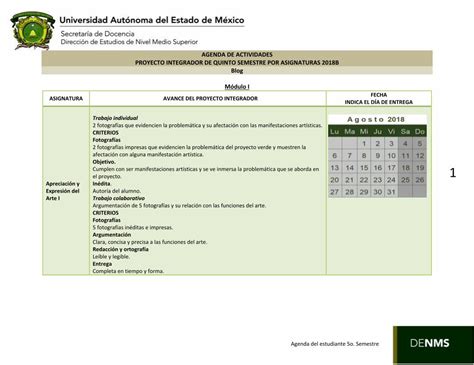
Task: Click 'Completa en tiempo y forma.' line
Action: 128,271
